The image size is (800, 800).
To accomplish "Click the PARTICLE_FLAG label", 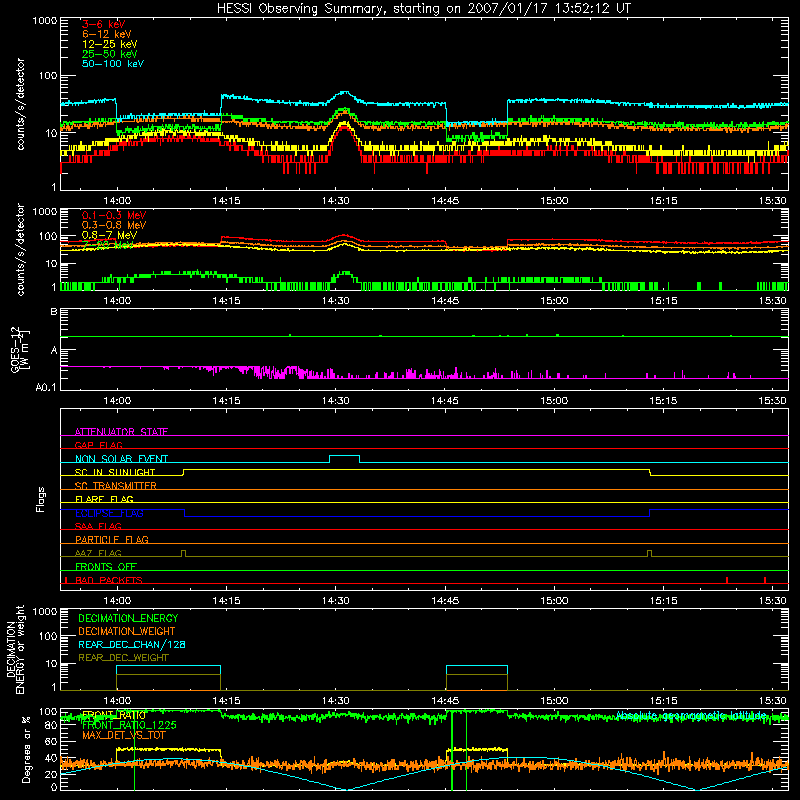I will click(112, 539).
